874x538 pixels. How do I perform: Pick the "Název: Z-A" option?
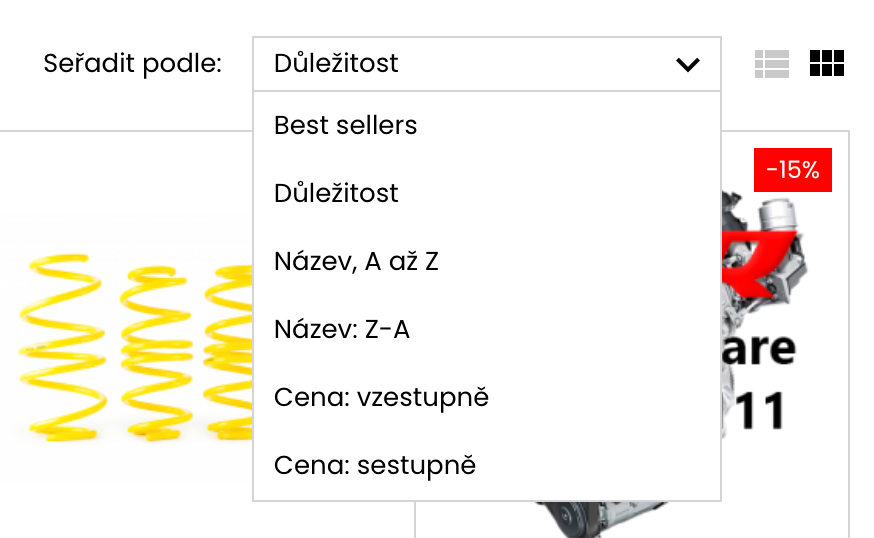tap(342, 329)
